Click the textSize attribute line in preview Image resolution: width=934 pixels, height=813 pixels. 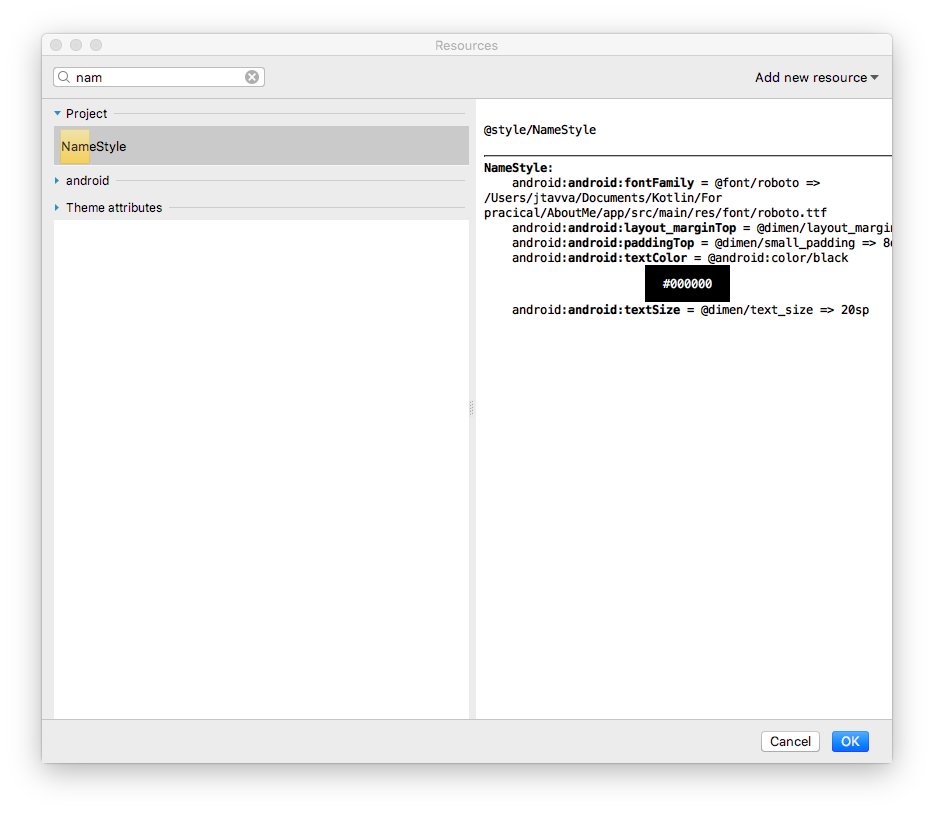tap(690, 310)
